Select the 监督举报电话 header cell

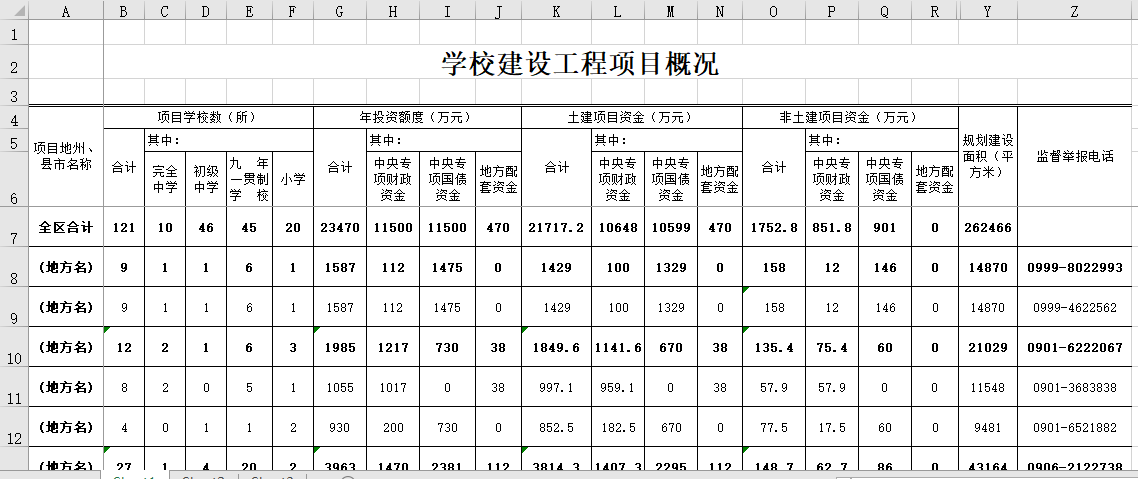[1077, 156]
